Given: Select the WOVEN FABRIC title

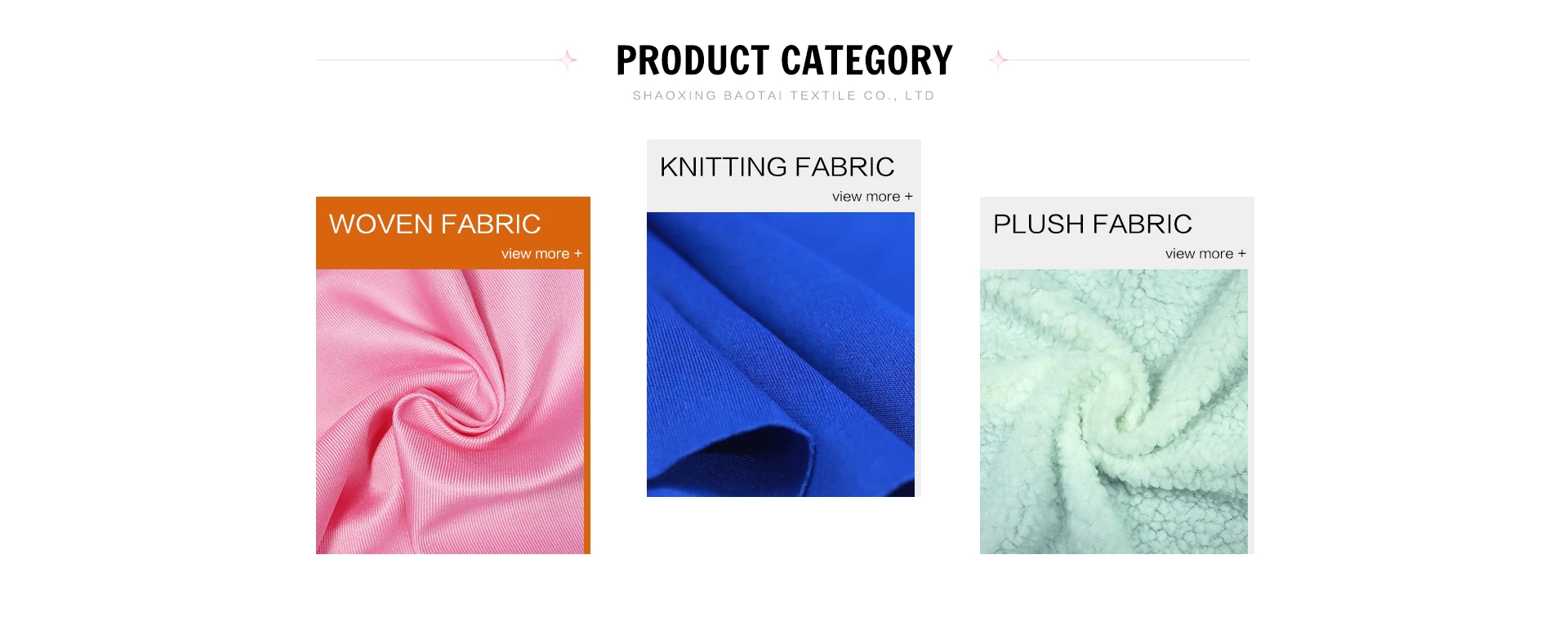Looking at the screenshot, I should click(x=434, y=224).
